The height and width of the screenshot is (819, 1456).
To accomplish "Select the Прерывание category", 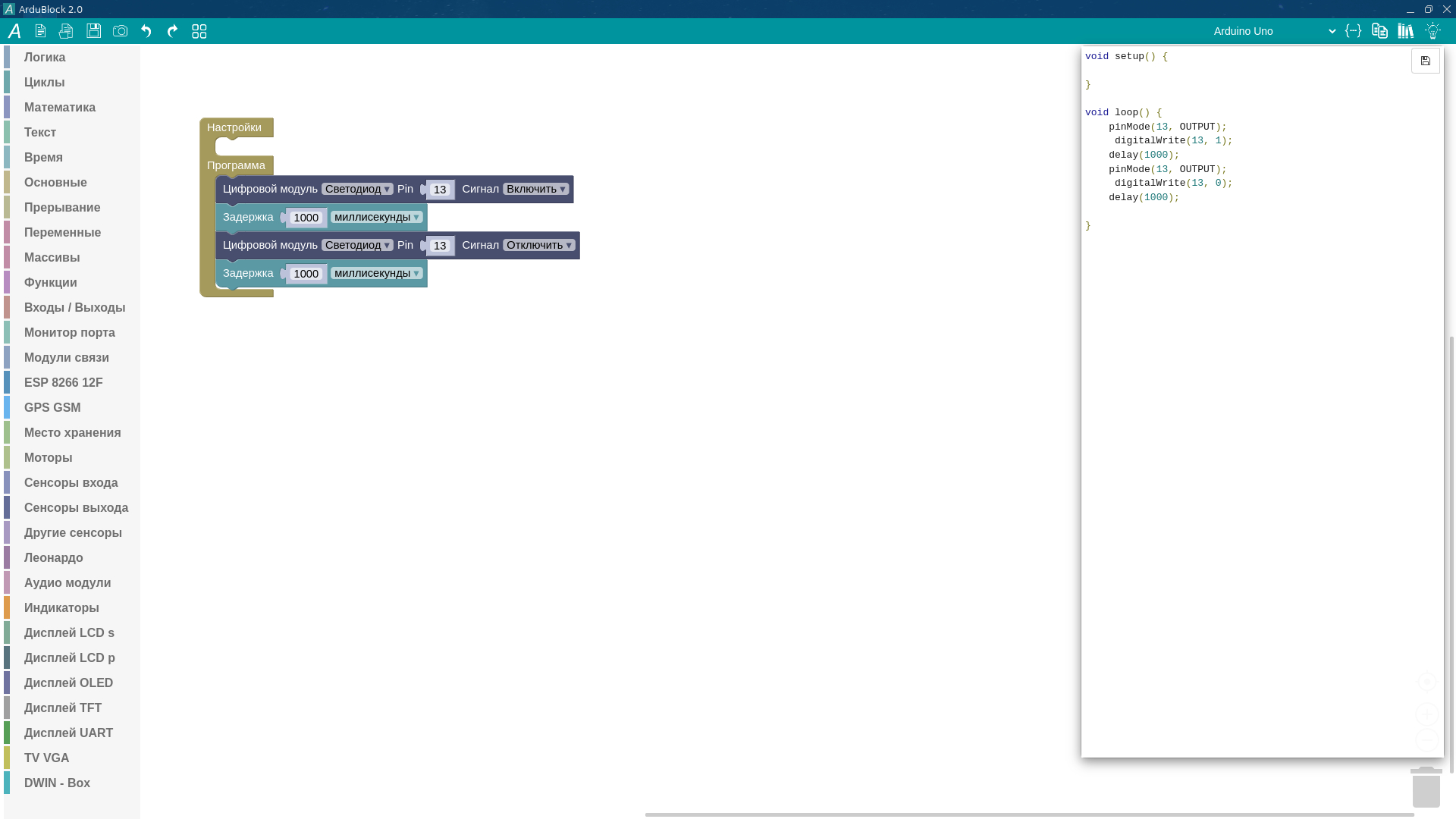I will 71,207.
